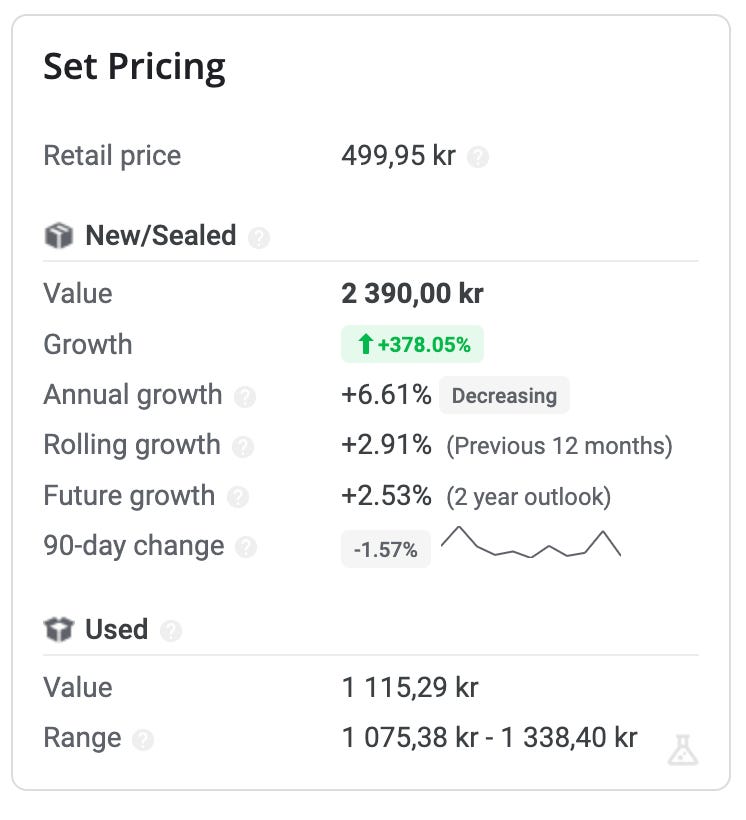Click the 90-day change help icon
The height and width of the screenshot is (820, 746).
pos(246,547)
